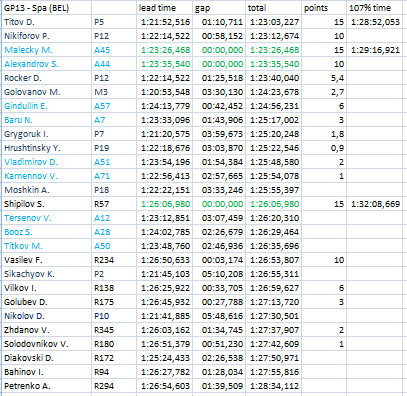This screenshot has width=407, height=396.
Task: Click the blue 'Tersenov V.' name cell
Action: pos(46,218)
